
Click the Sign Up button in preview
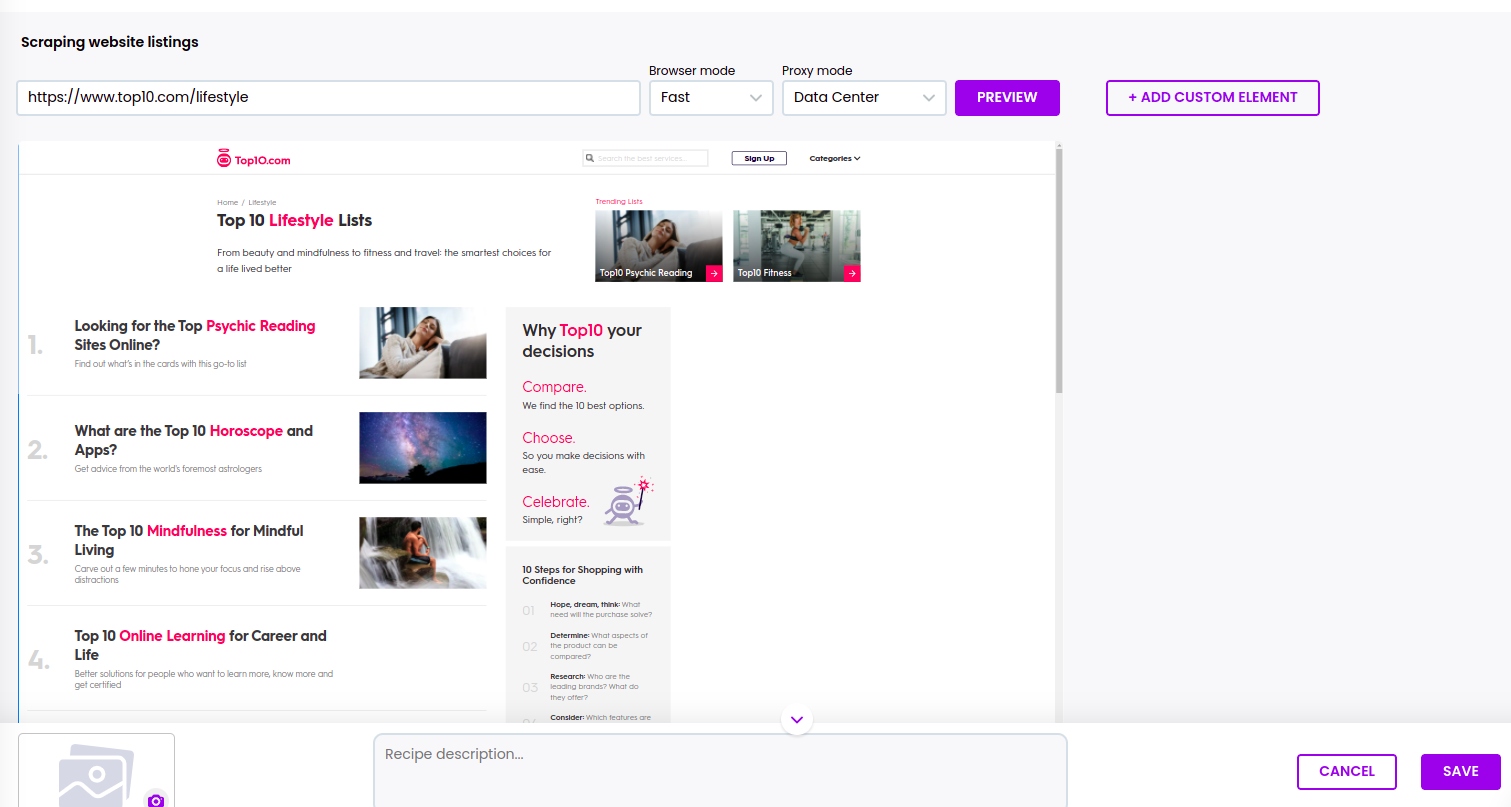tap(759, 158)
